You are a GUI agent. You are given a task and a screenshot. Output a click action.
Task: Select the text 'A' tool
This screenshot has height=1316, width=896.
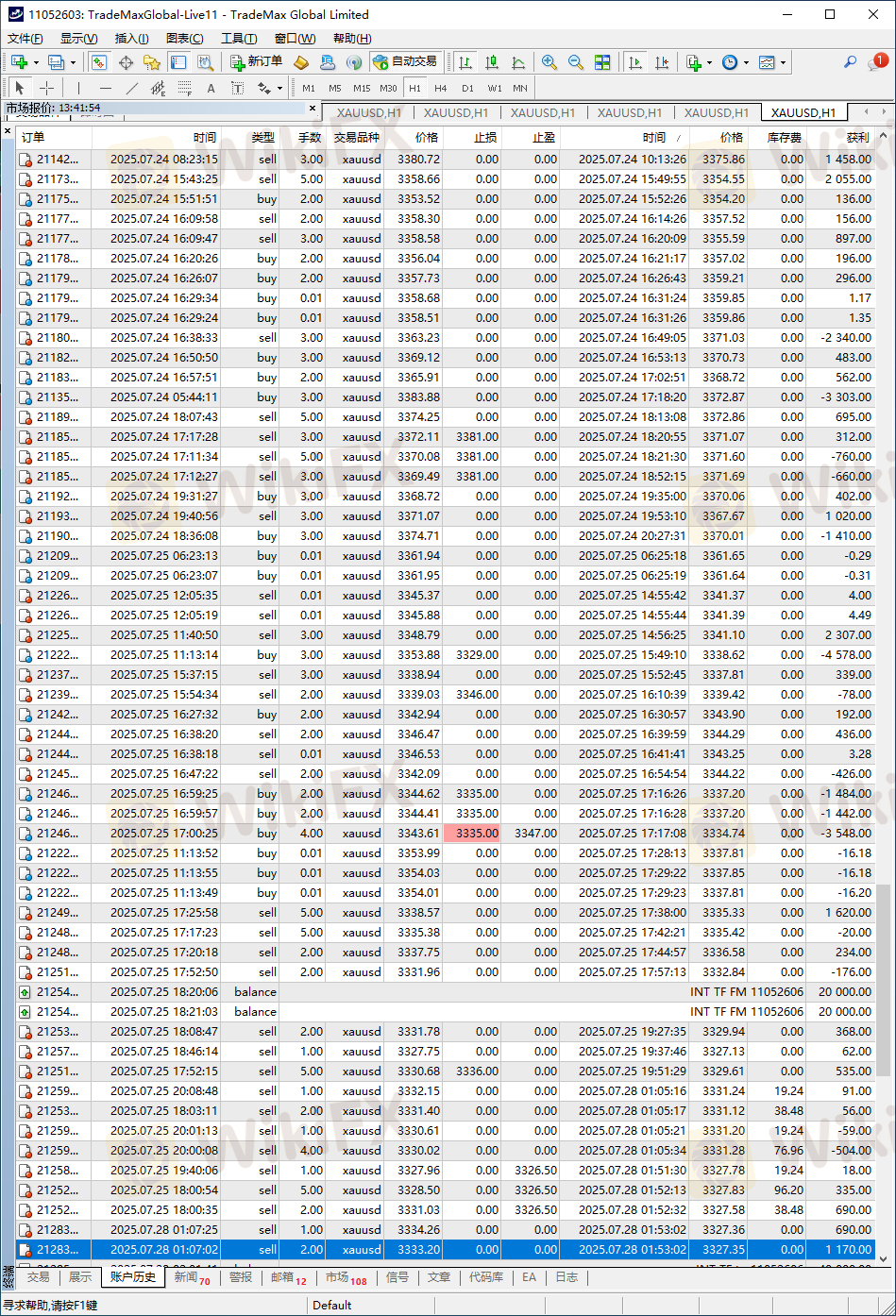coord(211,88)
